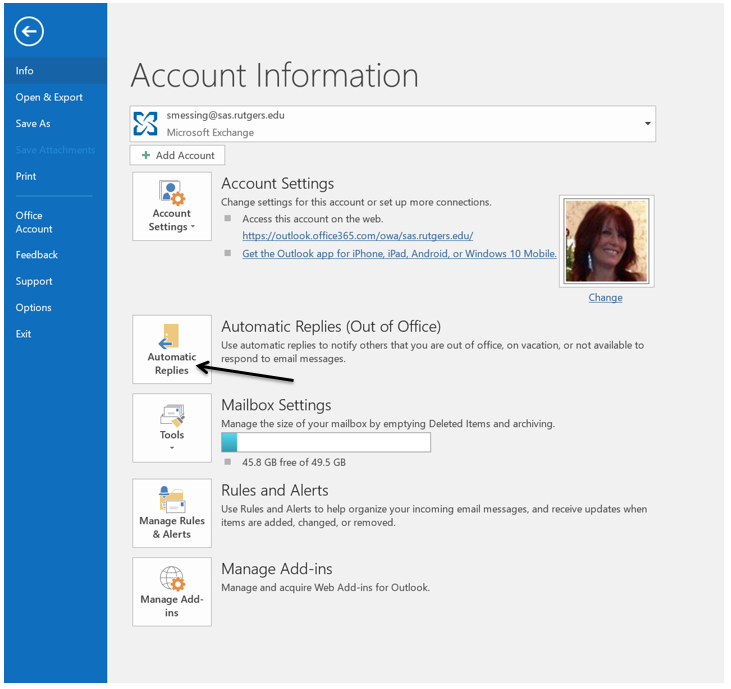Click the smessing@sas.rutgers.edu account text

(226, 115)
